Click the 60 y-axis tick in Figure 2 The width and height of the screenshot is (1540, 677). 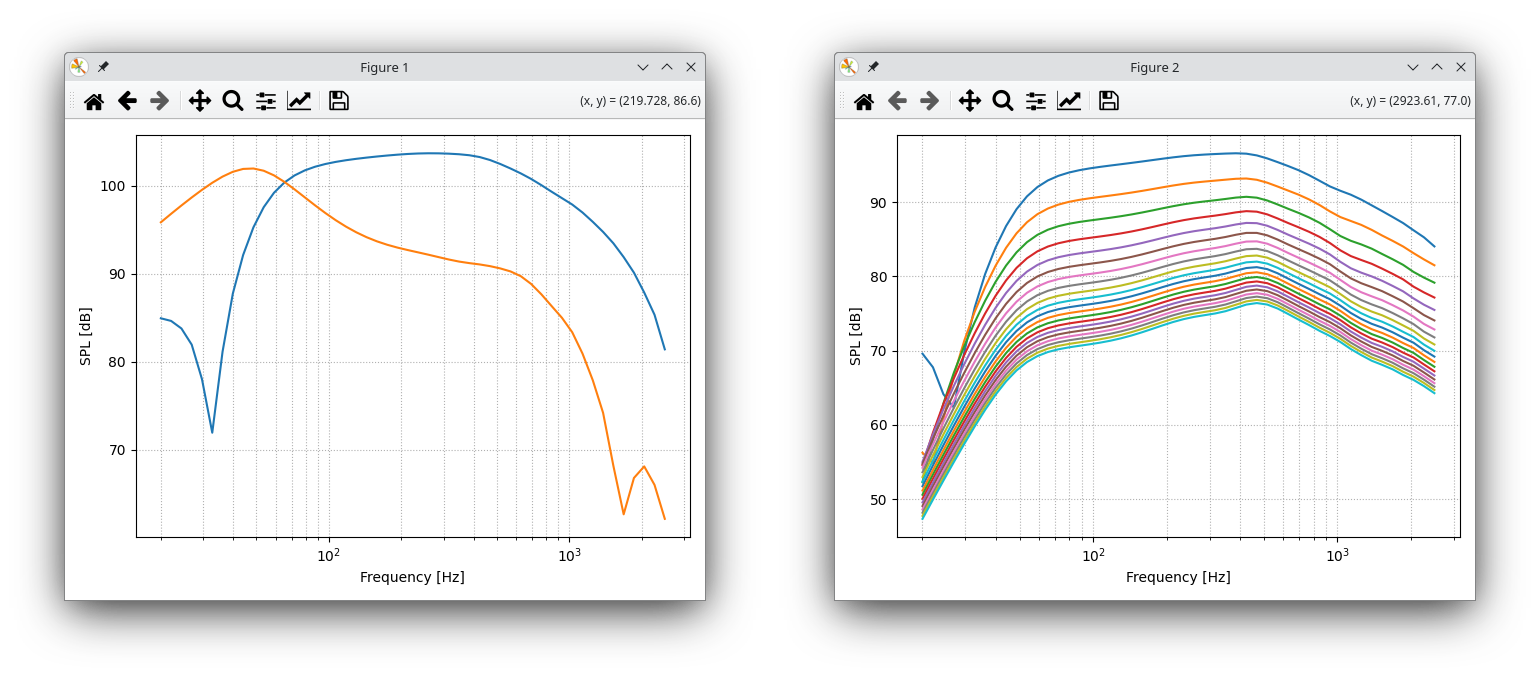point(880,425)
